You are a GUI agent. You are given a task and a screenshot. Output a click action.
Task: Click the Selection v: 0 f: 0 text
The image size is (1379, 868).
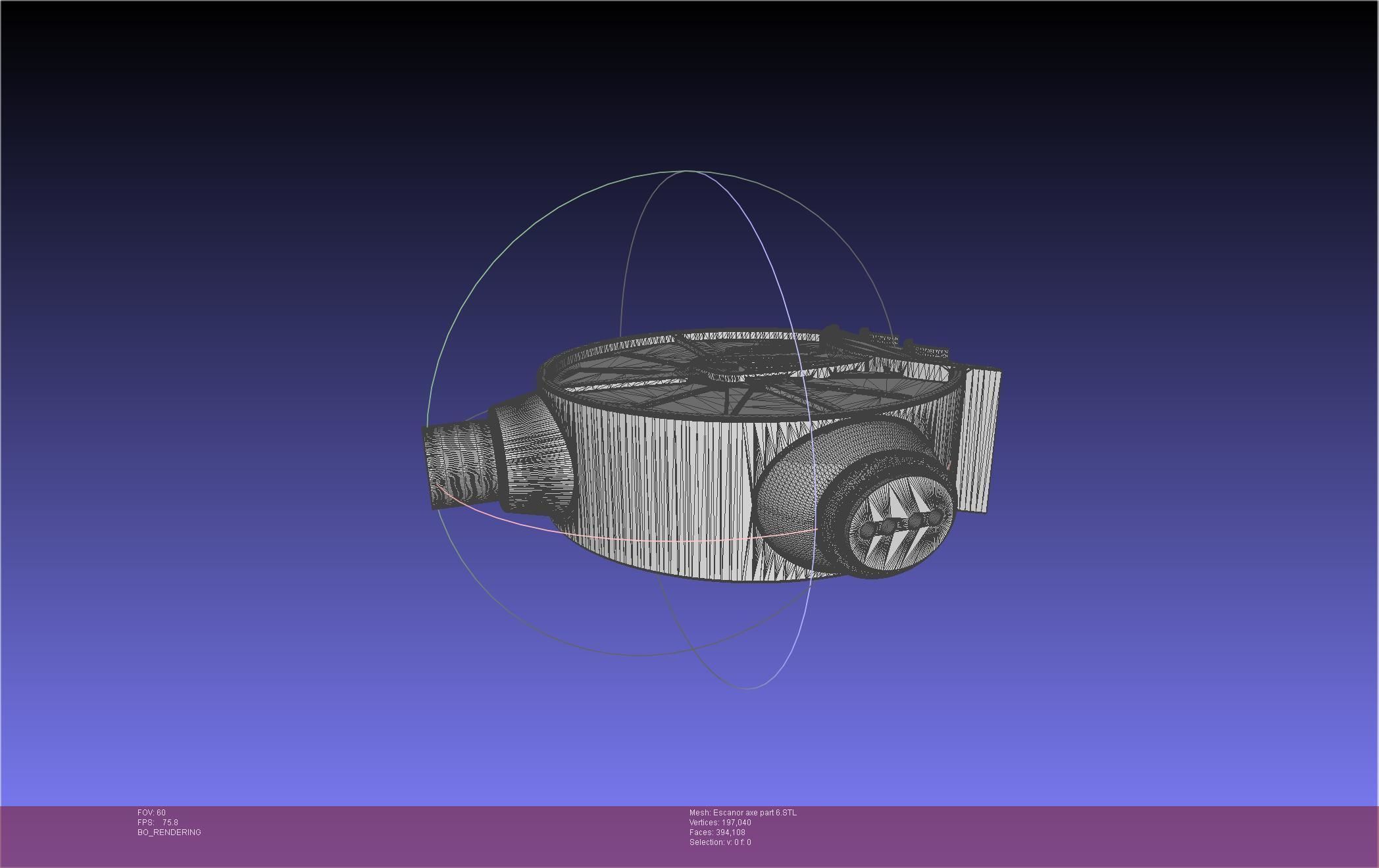tap(720, 842)
